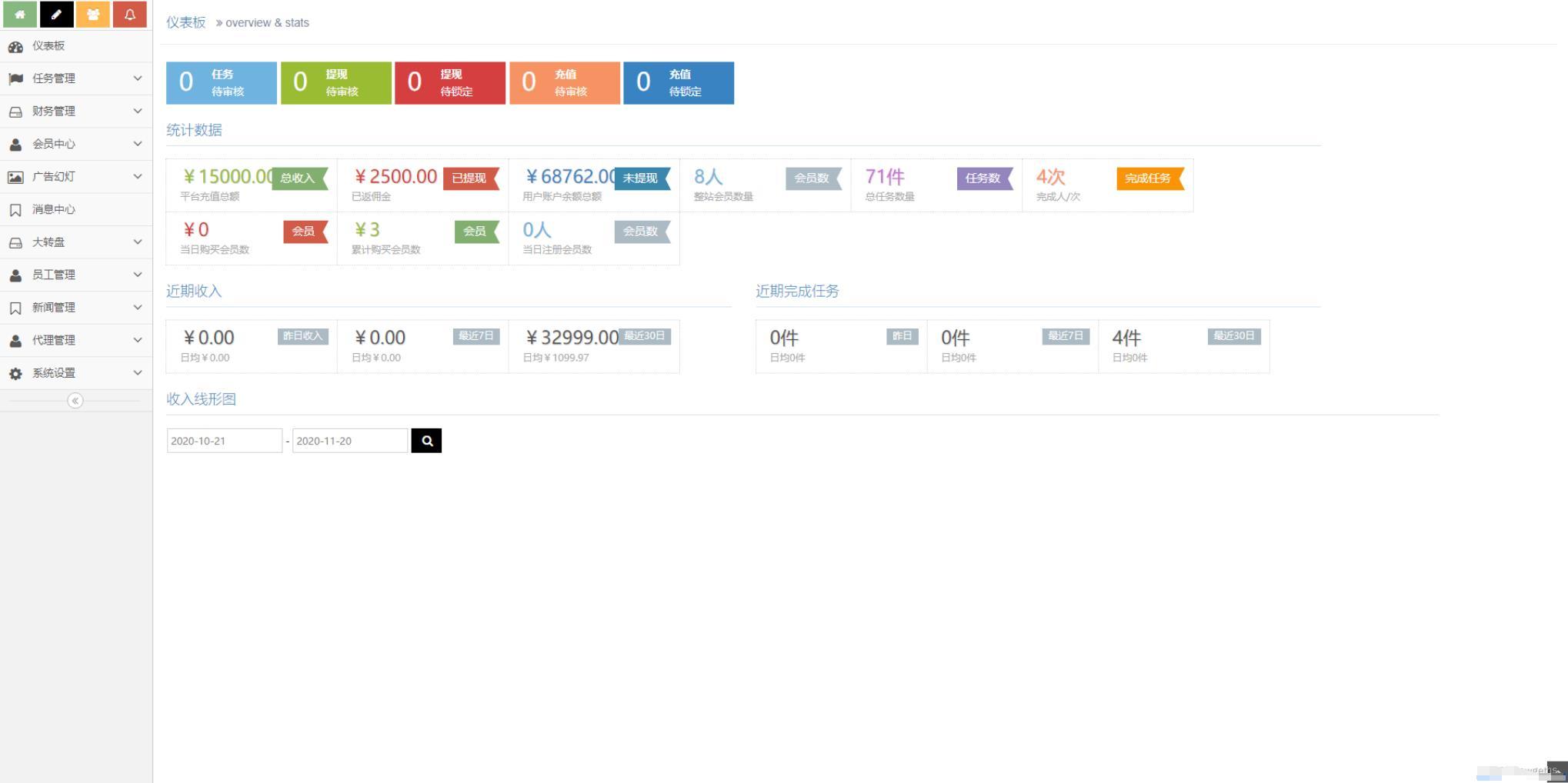Open the dark blue 充值 待锁定 tile

coord(679,83)
